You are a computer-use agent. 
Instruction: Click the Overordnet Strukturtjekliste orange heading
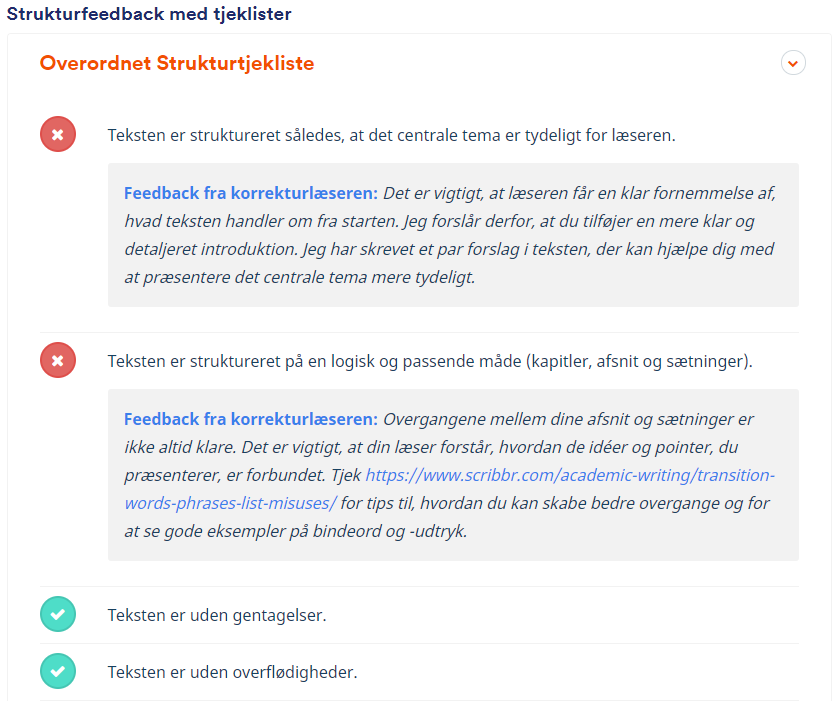(177, 63)
